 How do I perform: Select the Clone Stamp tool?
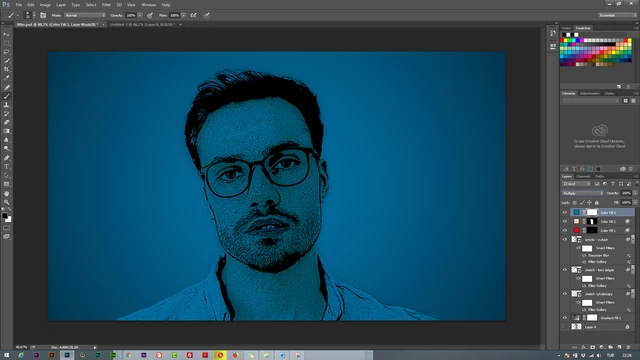pyautogui.click(x=6, y=105)
